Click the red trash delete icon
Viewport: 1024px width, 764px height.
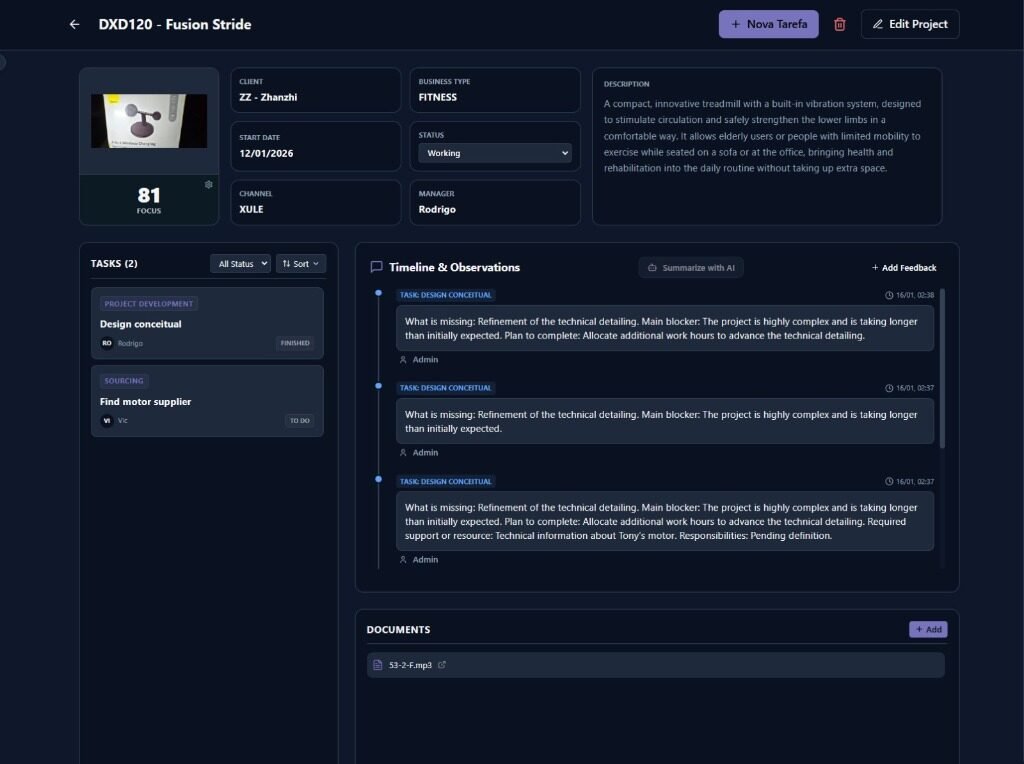[840, 24]
